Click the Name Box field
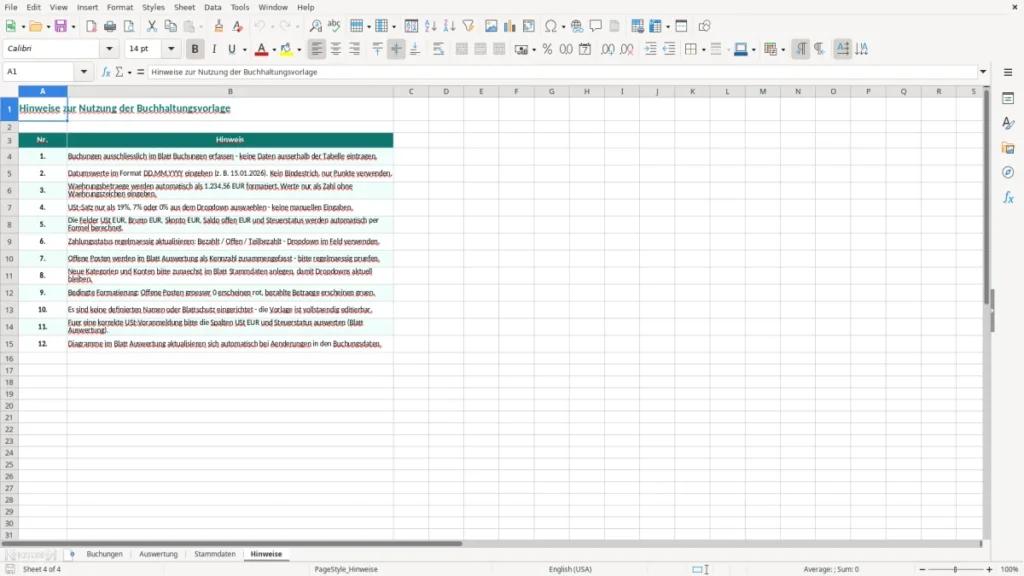This screenshot has width=1024, height=576. (x=40, y=72)
